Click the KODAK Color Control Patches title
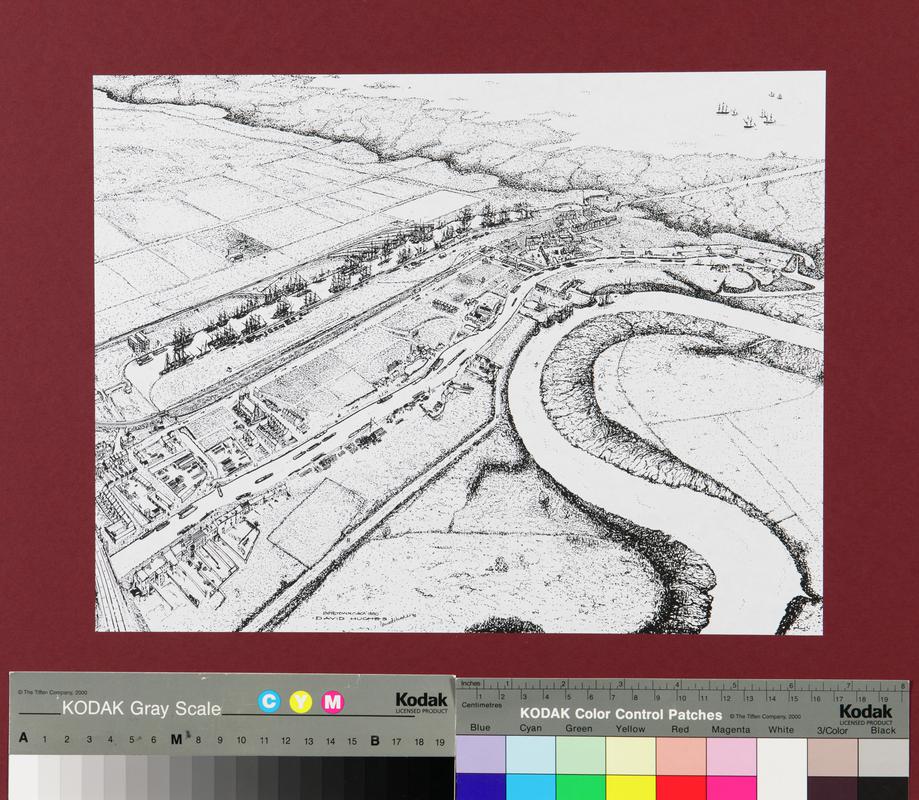Viewport: 919px width, 800px height. click(x=620, y=715)
